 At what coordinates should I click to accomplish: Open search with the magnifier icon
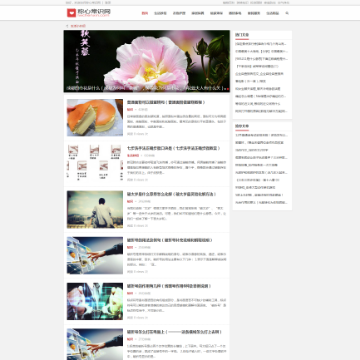[287, 13]
